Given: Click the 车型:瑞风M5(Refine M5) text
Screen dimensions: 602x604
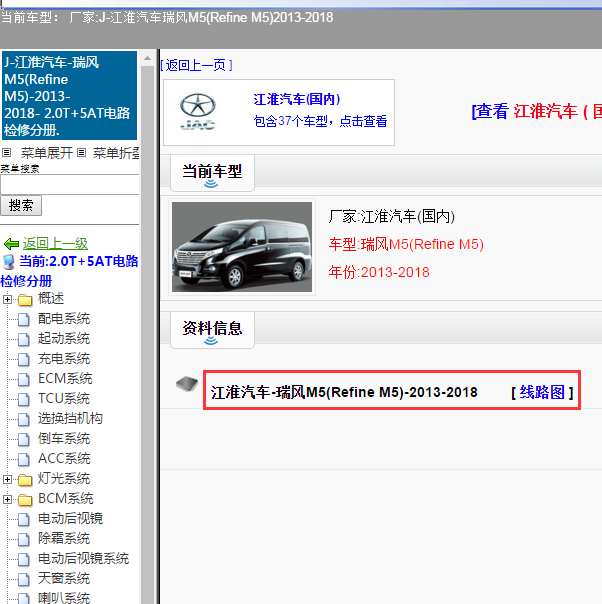Looking at the screenshot, I should 406,244.
